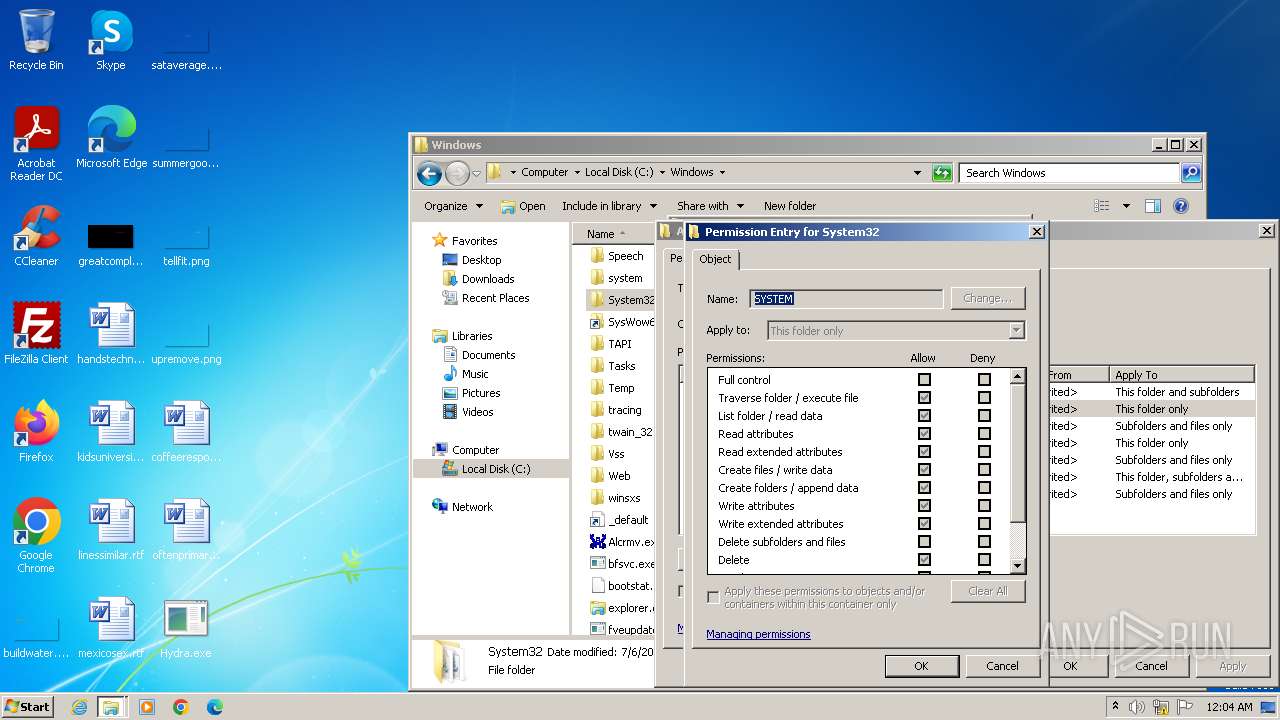
Task: Open explorer Help question mark icon
Action: (1180, 206)
